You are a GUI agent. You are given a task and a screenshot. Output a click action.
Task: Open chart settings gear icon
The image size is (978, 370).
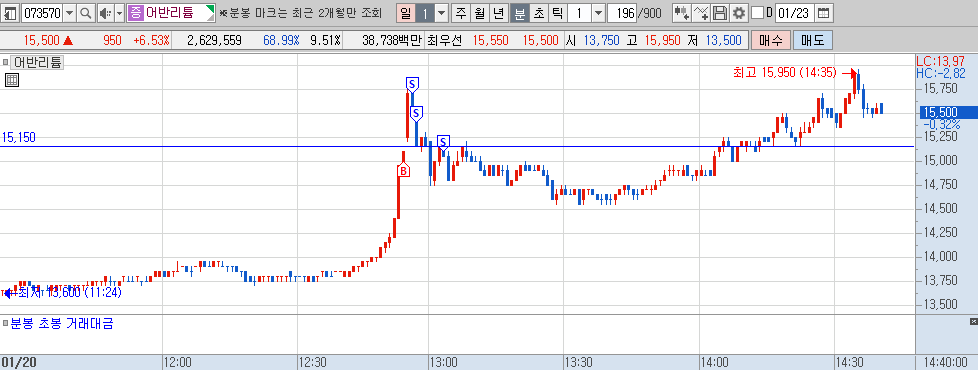point(738,12)
